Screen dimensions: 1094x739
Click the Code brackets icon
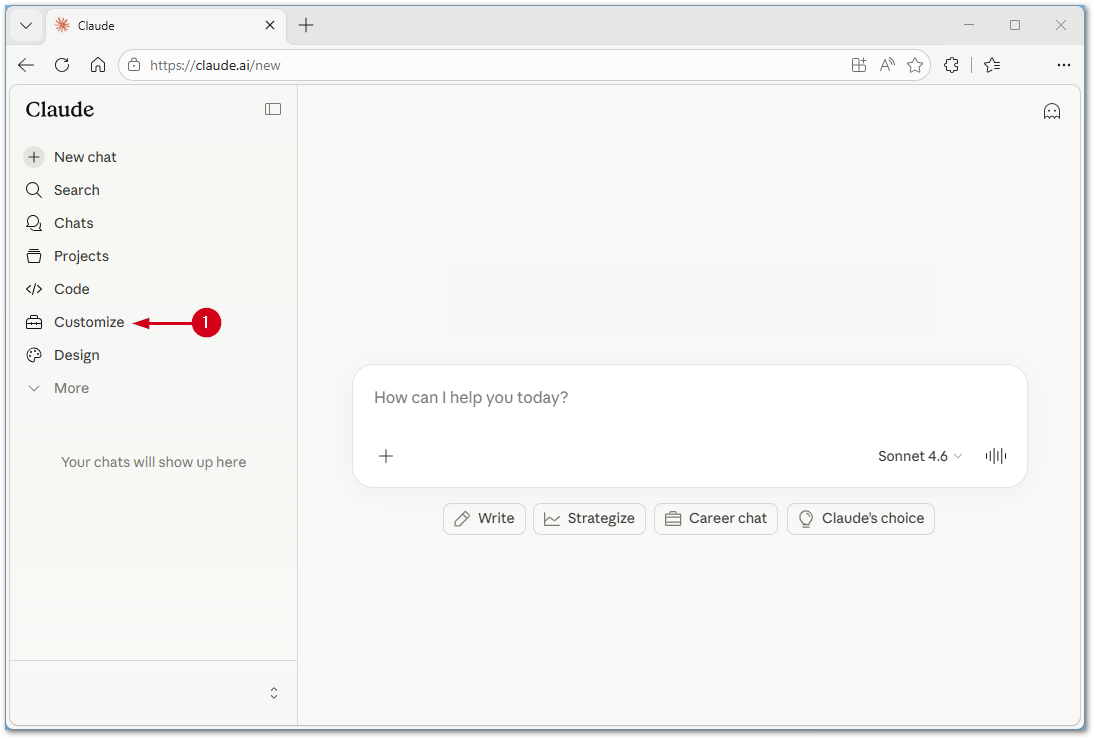[x=33, y=289]
